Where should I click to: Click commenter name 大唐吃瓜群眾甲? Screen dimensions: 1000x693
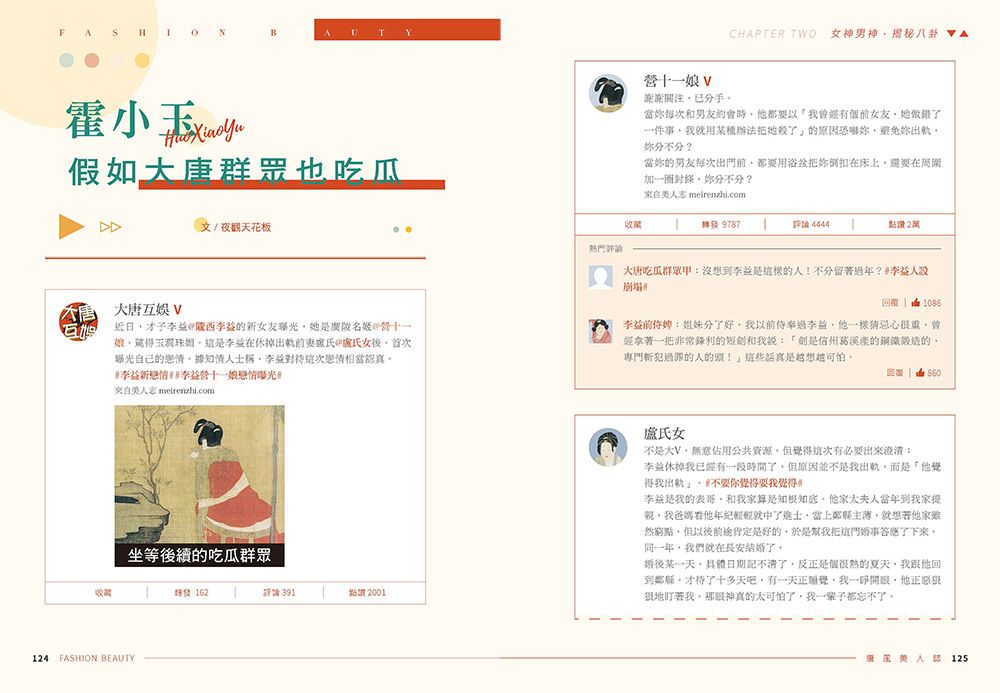[x=657, y=271]
